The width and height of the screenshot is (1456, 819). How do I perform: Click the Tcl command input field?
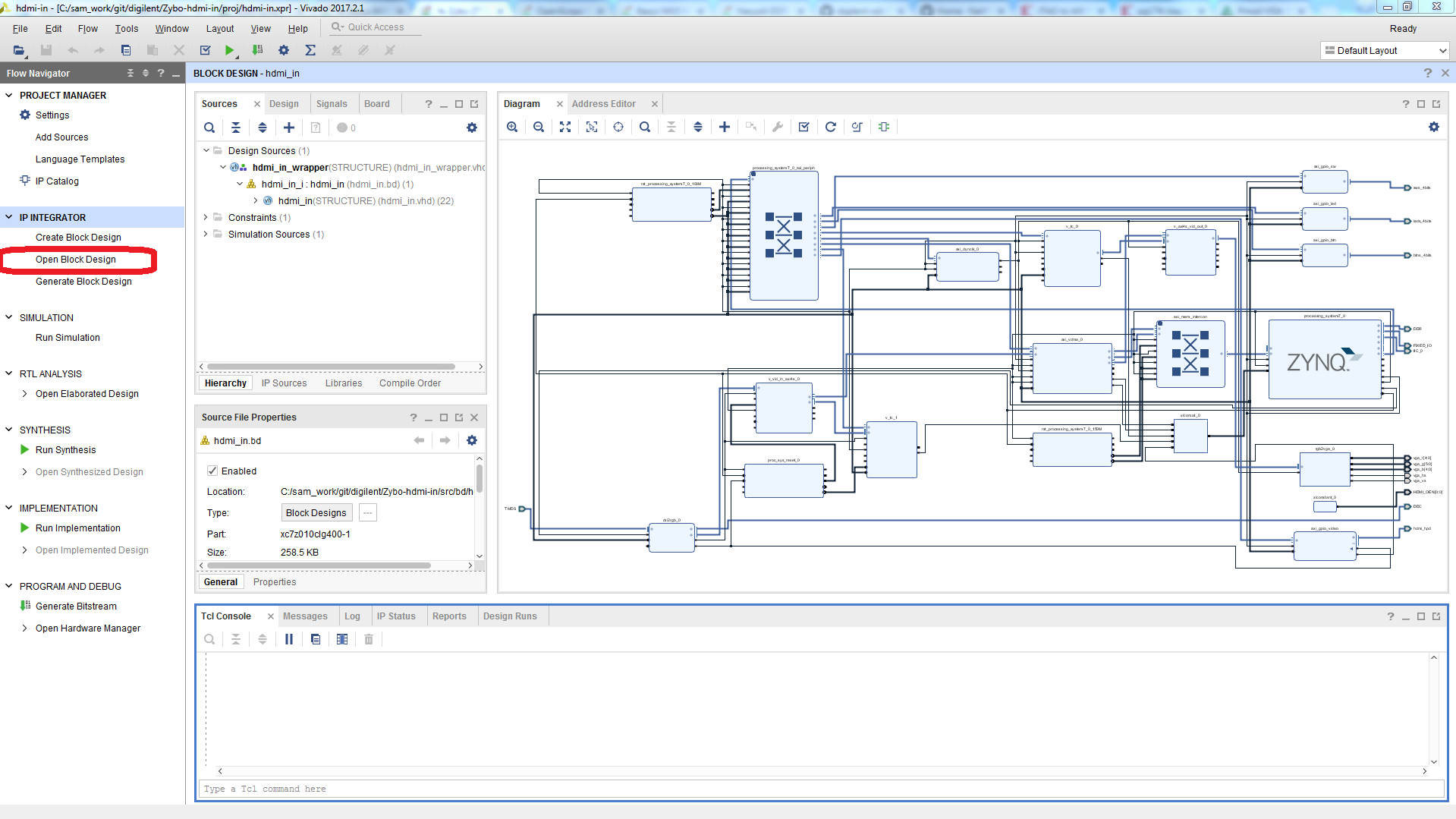coord(821,789)
